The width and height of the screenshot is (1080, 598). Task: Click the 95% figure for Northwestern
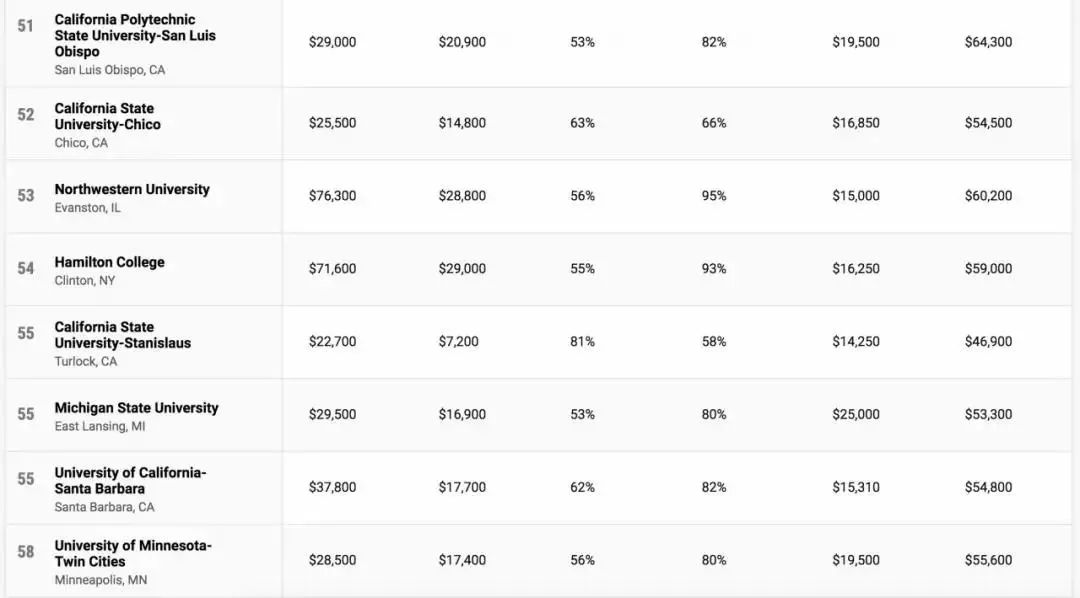[714, 196]
